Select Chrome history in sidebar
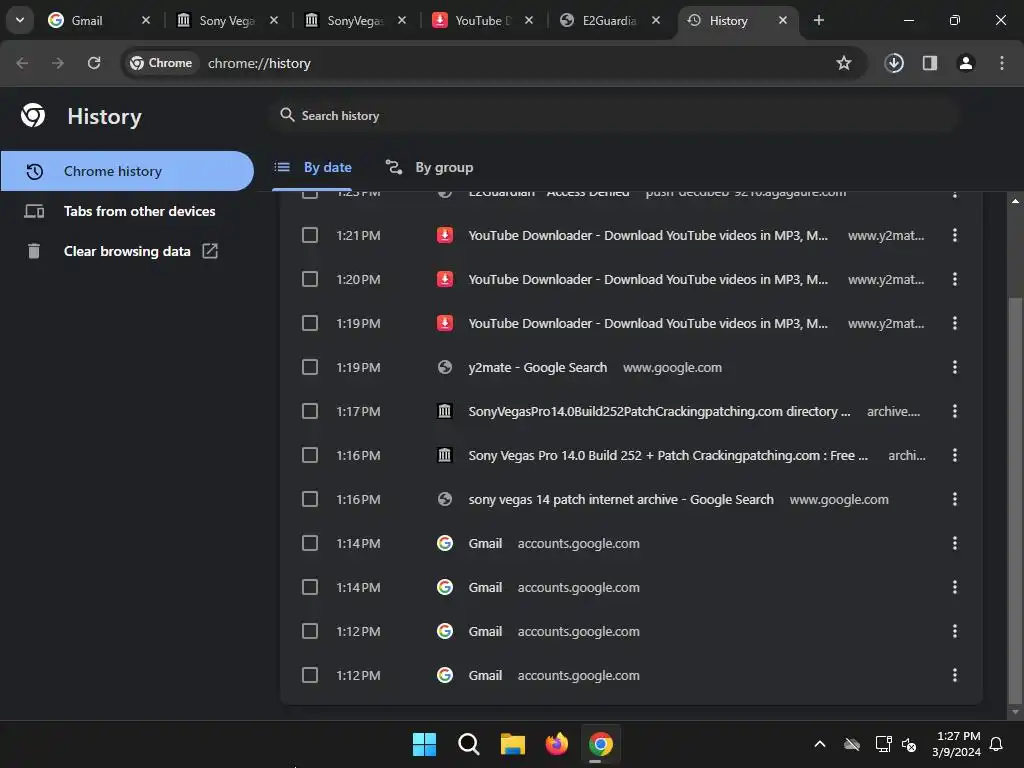1024x768 pixels. (127, 171)
